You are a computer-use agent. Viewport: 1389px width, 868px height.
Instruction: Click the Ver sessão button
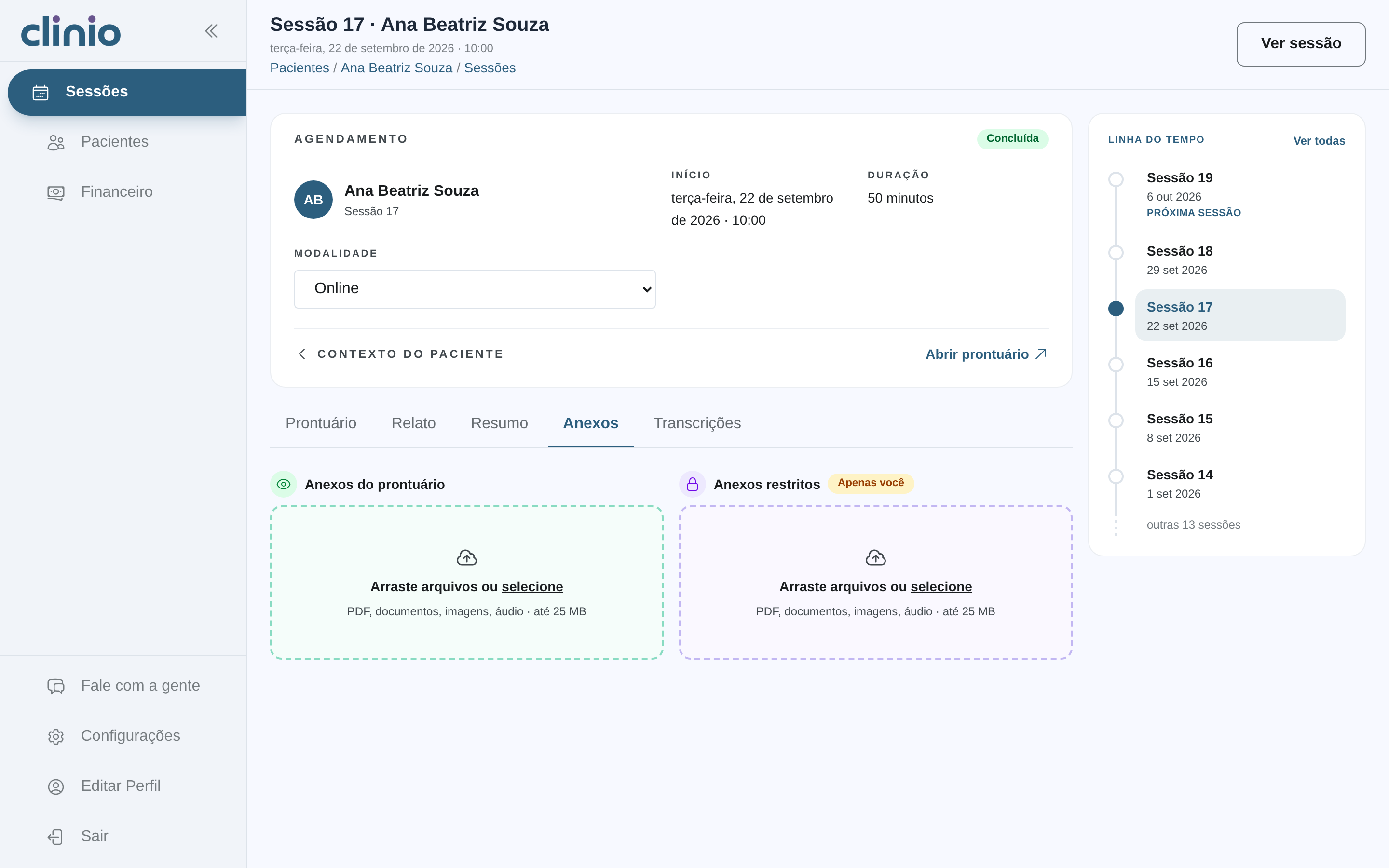coord(1301,44)
